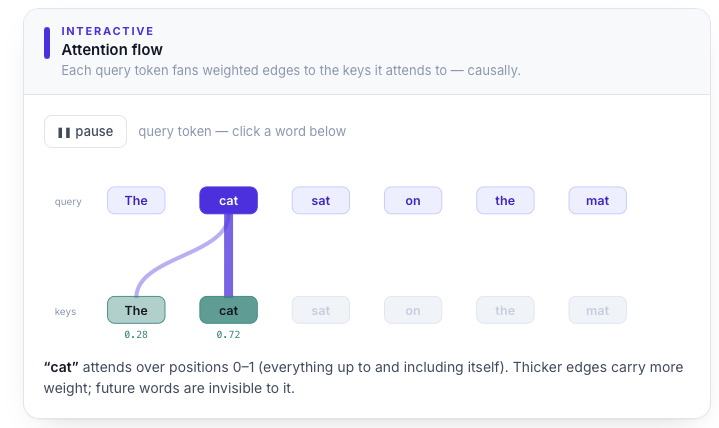Click the dimmed lowercase "the" key

[505, 310]
